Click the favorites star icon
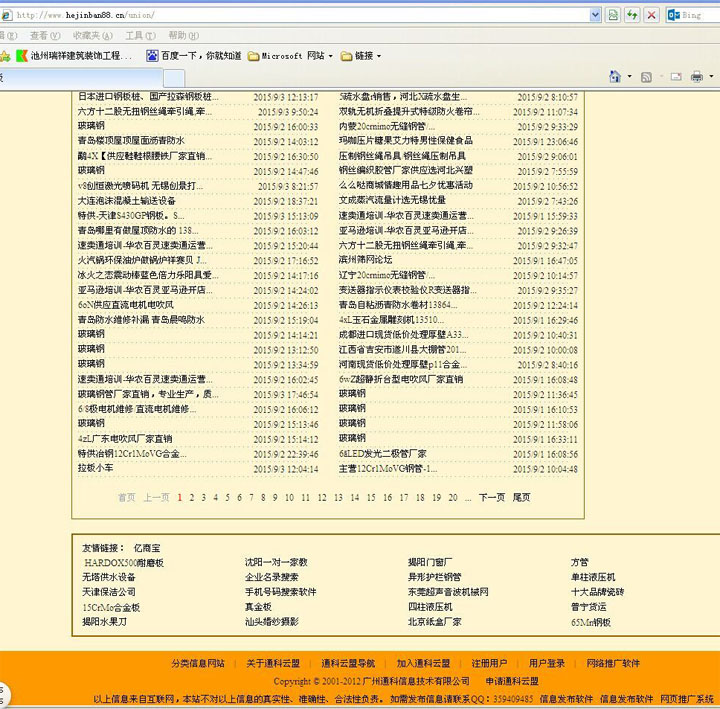Viewport: 720px width, 709px height. tap(5, 56)
